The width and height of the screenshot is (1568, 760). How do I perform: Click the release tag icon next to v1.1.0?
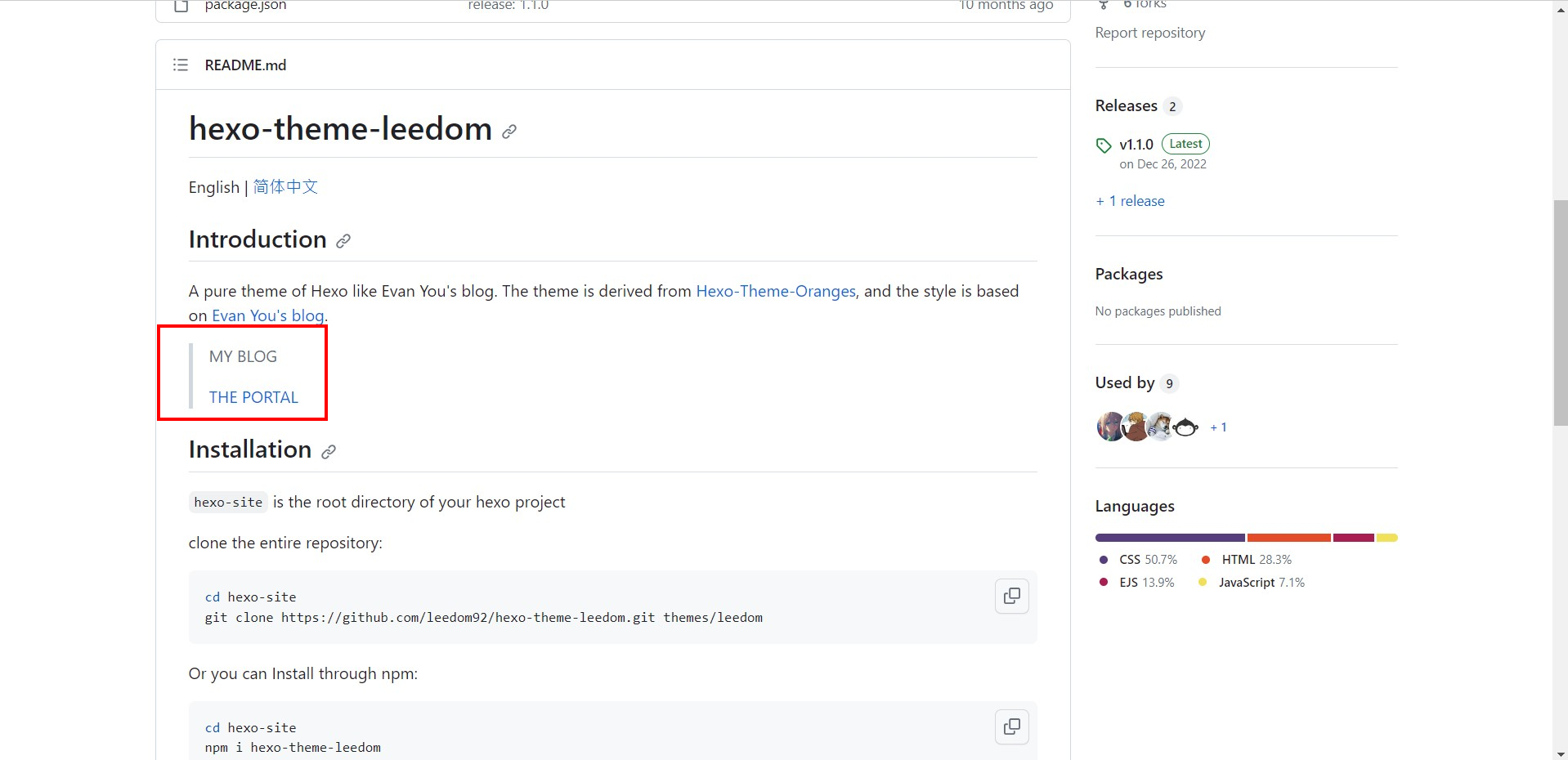point(1104,145)
